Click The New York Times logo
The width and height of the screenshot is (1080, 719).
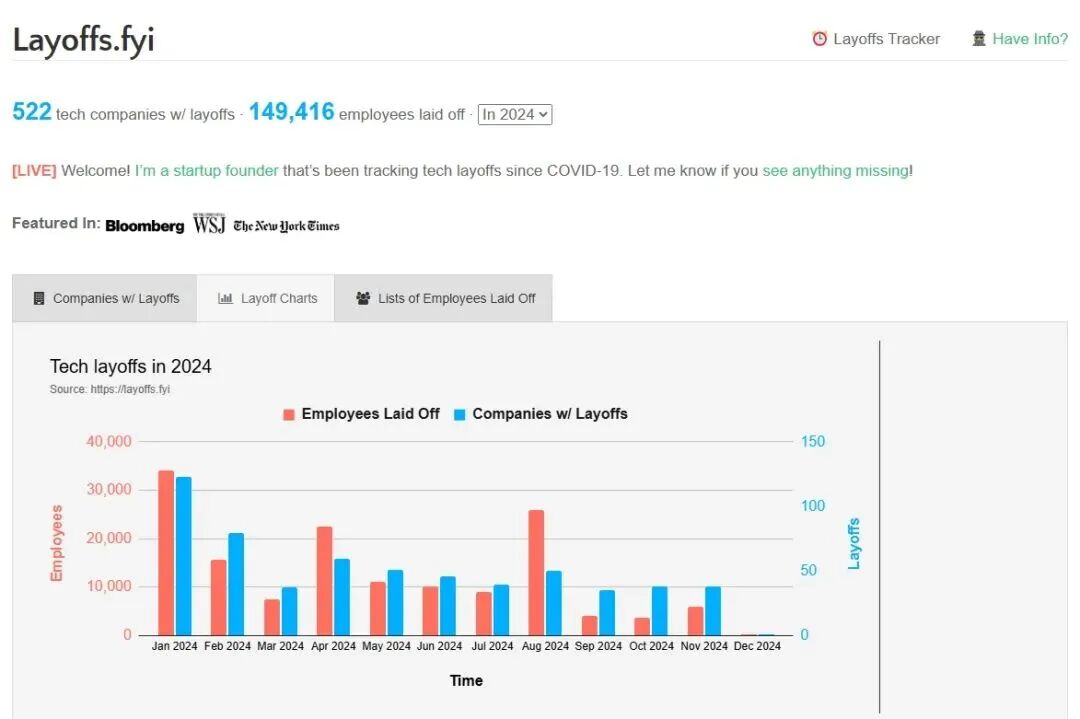point(287,226)
